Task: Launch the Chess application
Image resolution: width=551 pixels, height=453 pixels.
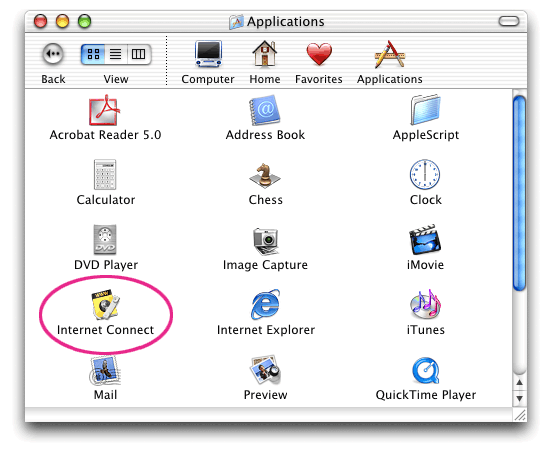Action: 265,175
